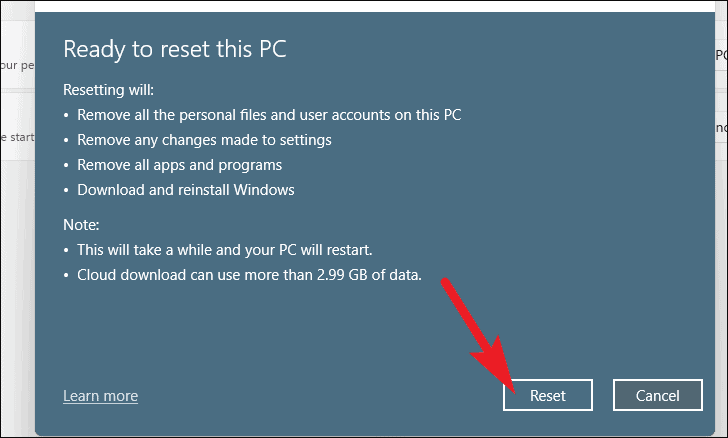Select 'Remove all the personal files' line
Image resolution: width=728 pixels, height=438 pixels.
coord(269,115)
